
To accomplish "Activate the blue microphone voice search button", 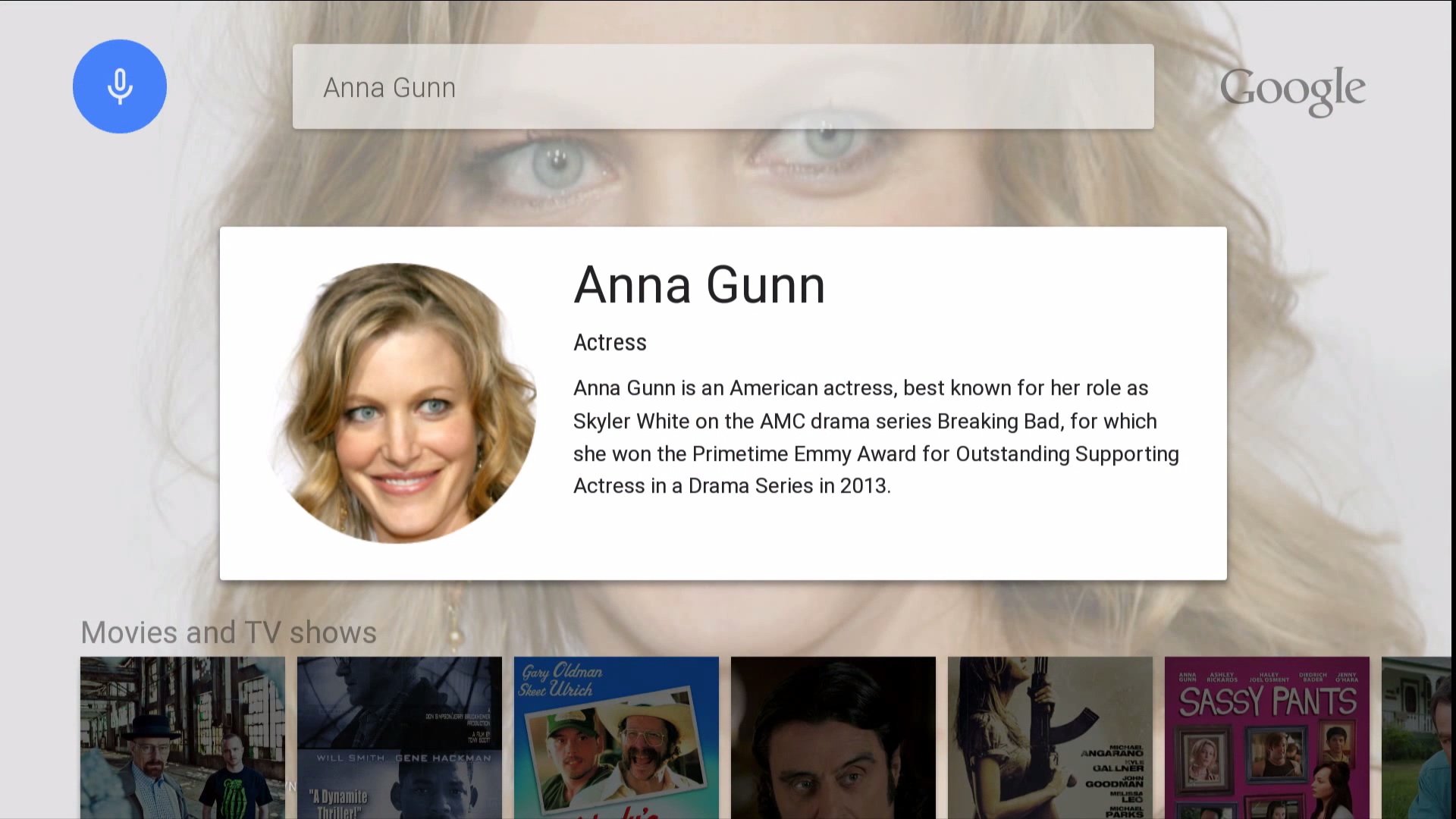I will (120, 86).
